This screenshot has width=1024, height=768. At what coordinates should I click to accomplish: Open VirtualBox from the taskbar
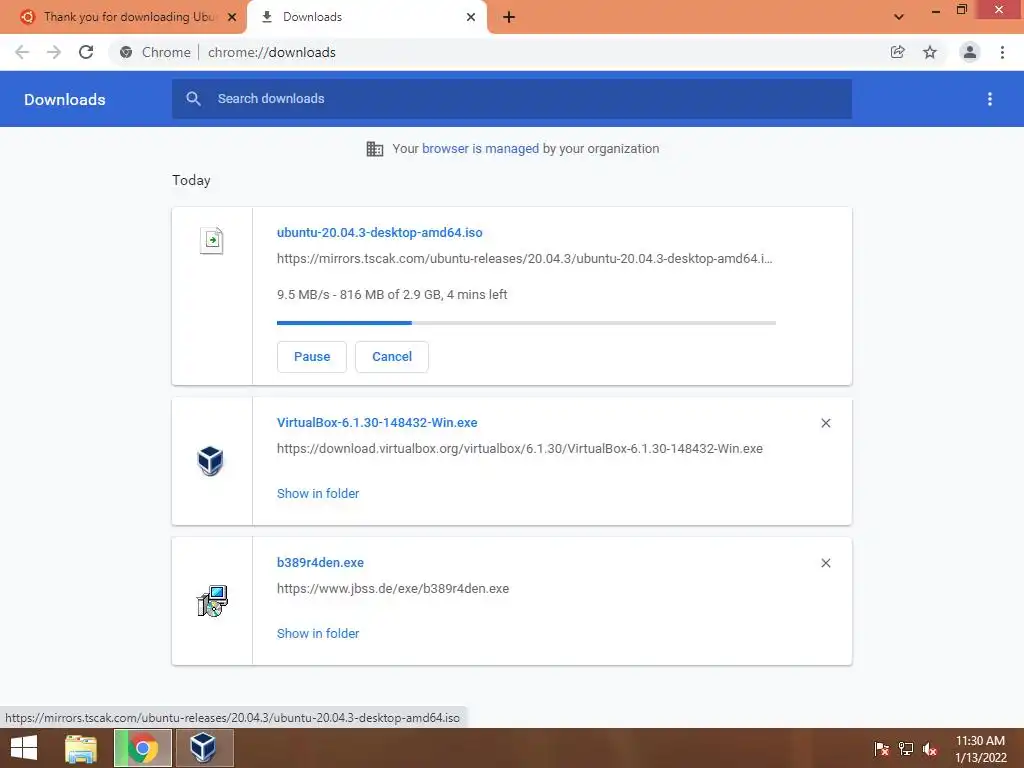(203, 748)
